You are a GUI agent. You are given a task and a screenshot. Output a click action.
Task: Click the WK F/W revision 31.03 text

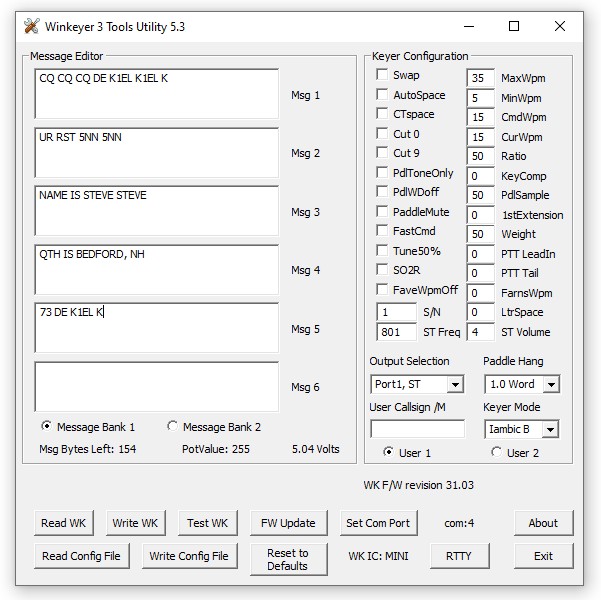coord(419,485)
